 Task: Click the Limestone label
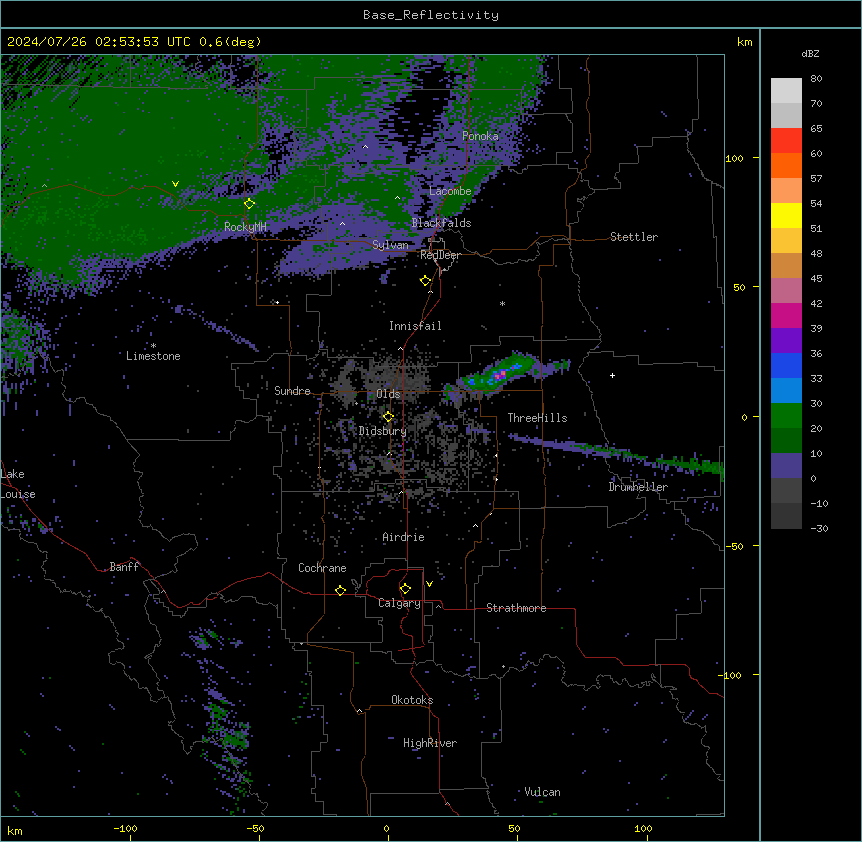pos(153,356)
